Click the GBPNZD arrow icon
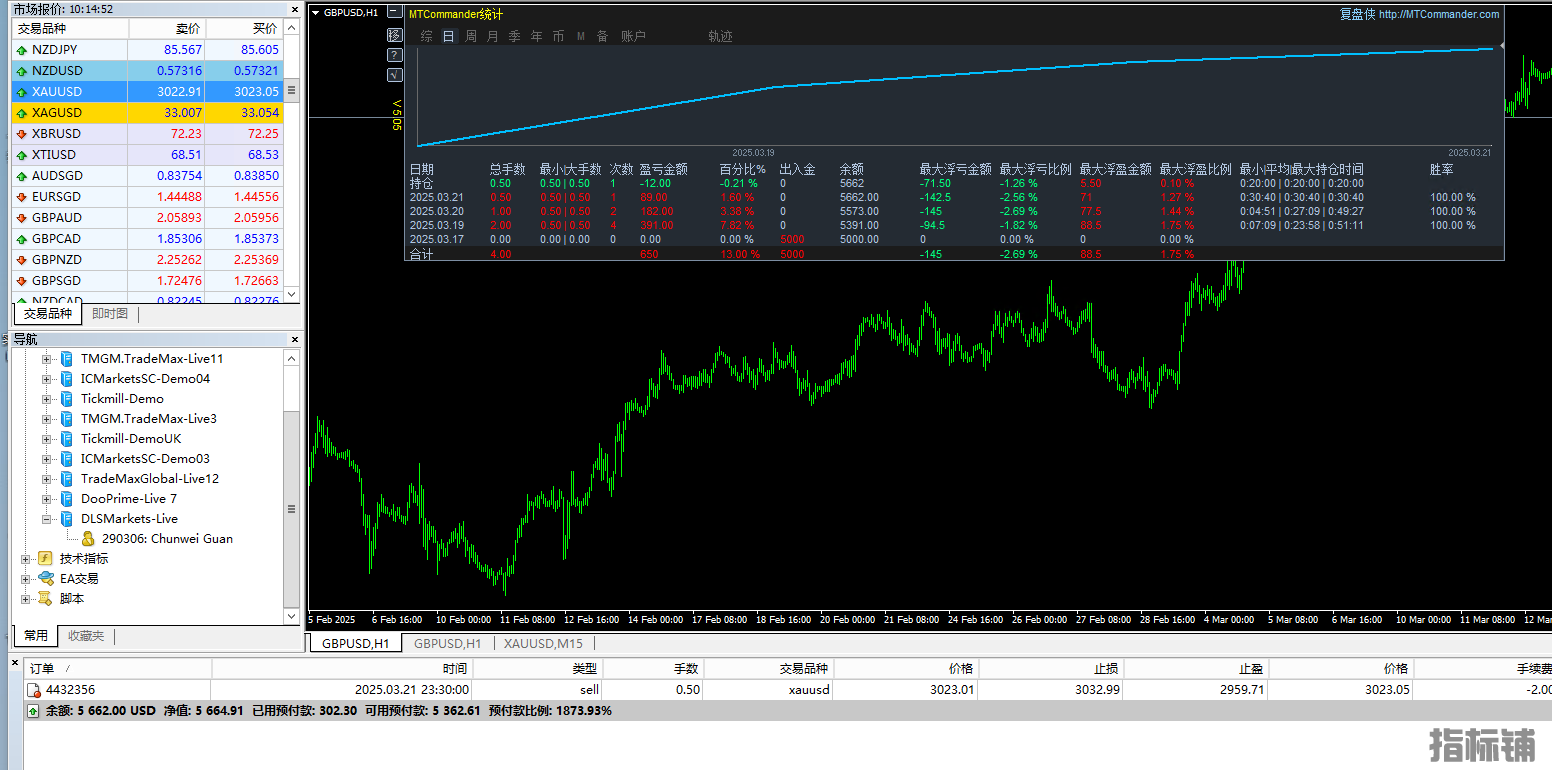The image size is (1552, 770). [x=22, y=260]
